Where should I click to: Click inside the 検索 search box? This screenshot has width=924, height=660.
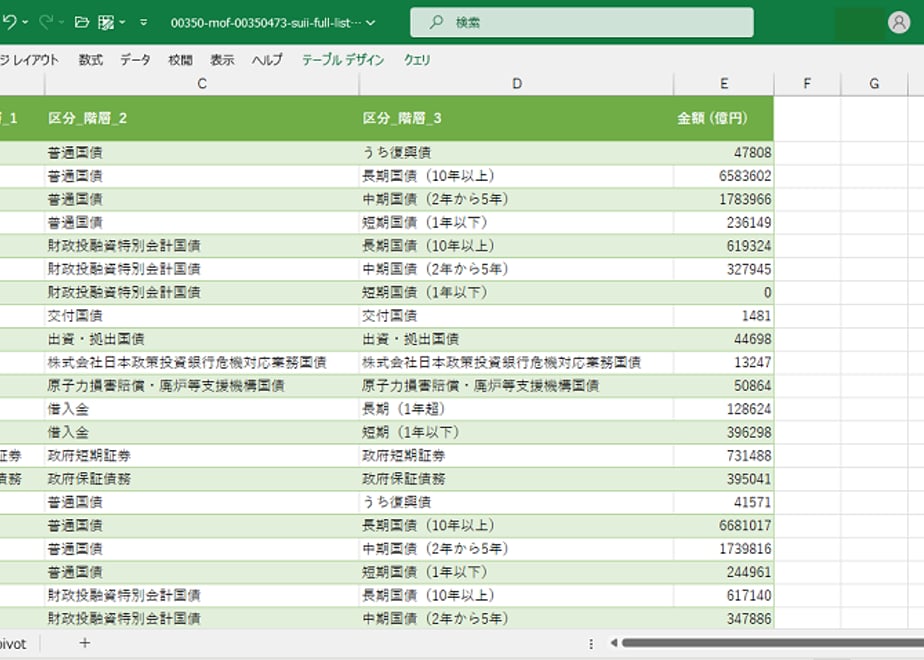coord(582,22)
